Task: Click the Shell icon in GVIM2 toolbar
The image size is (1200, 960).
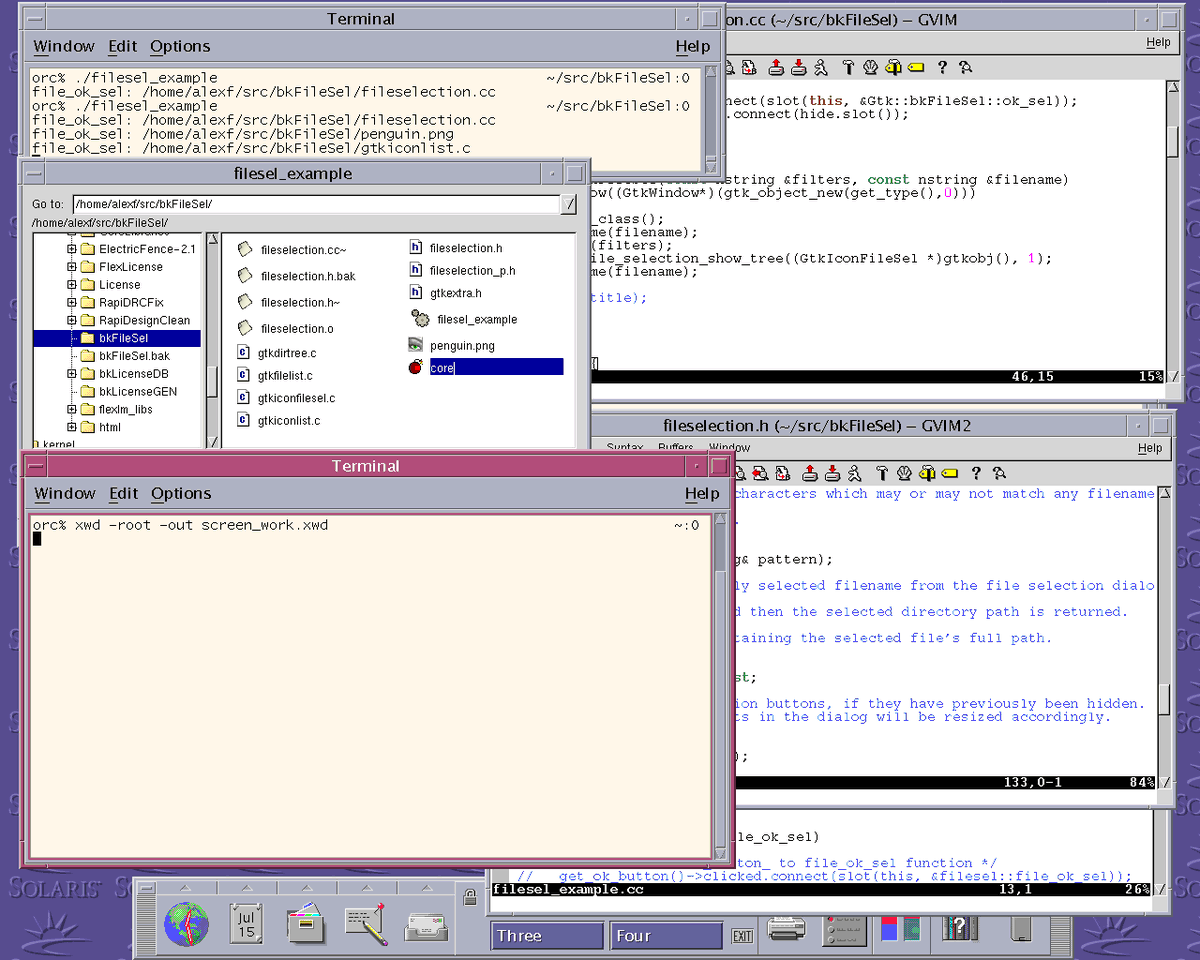Action: [904, 473]
